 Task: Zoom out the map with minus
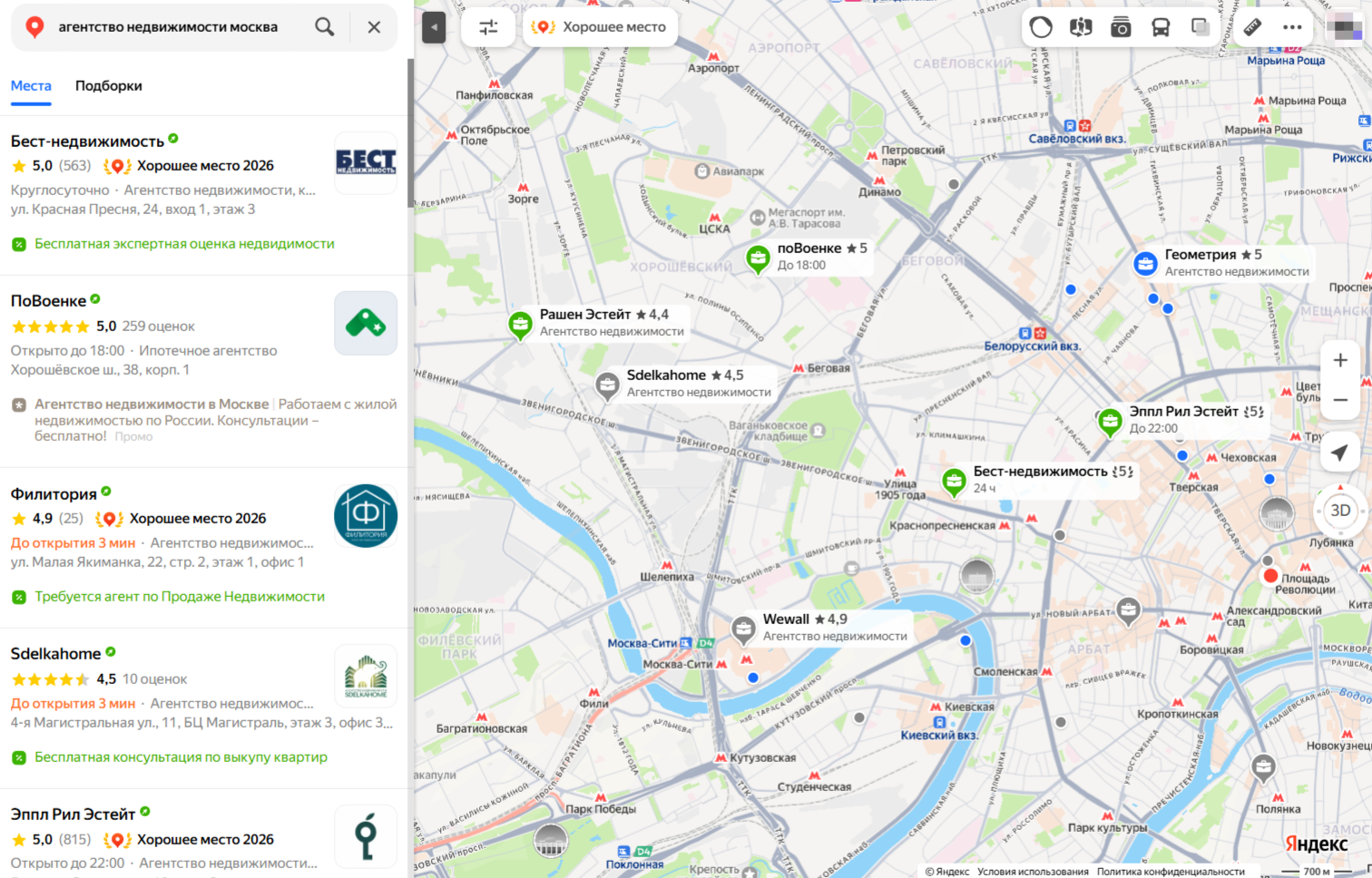pyautogui.click(x=1340, y=400)
